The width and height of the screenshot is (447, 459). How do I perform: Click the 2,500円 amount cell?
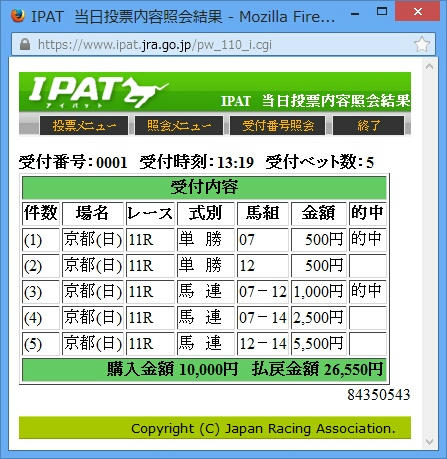point(319,318)
